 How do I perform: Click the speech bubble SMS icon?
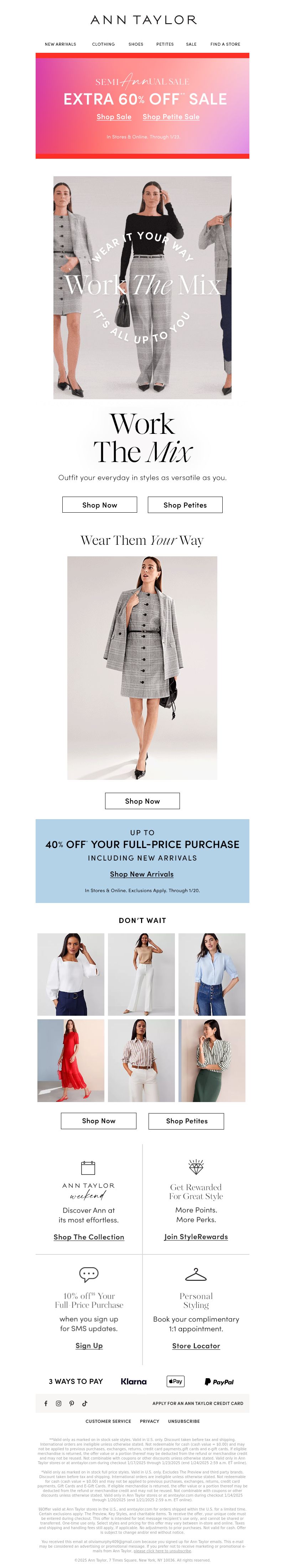click(x=89, y=1274)
